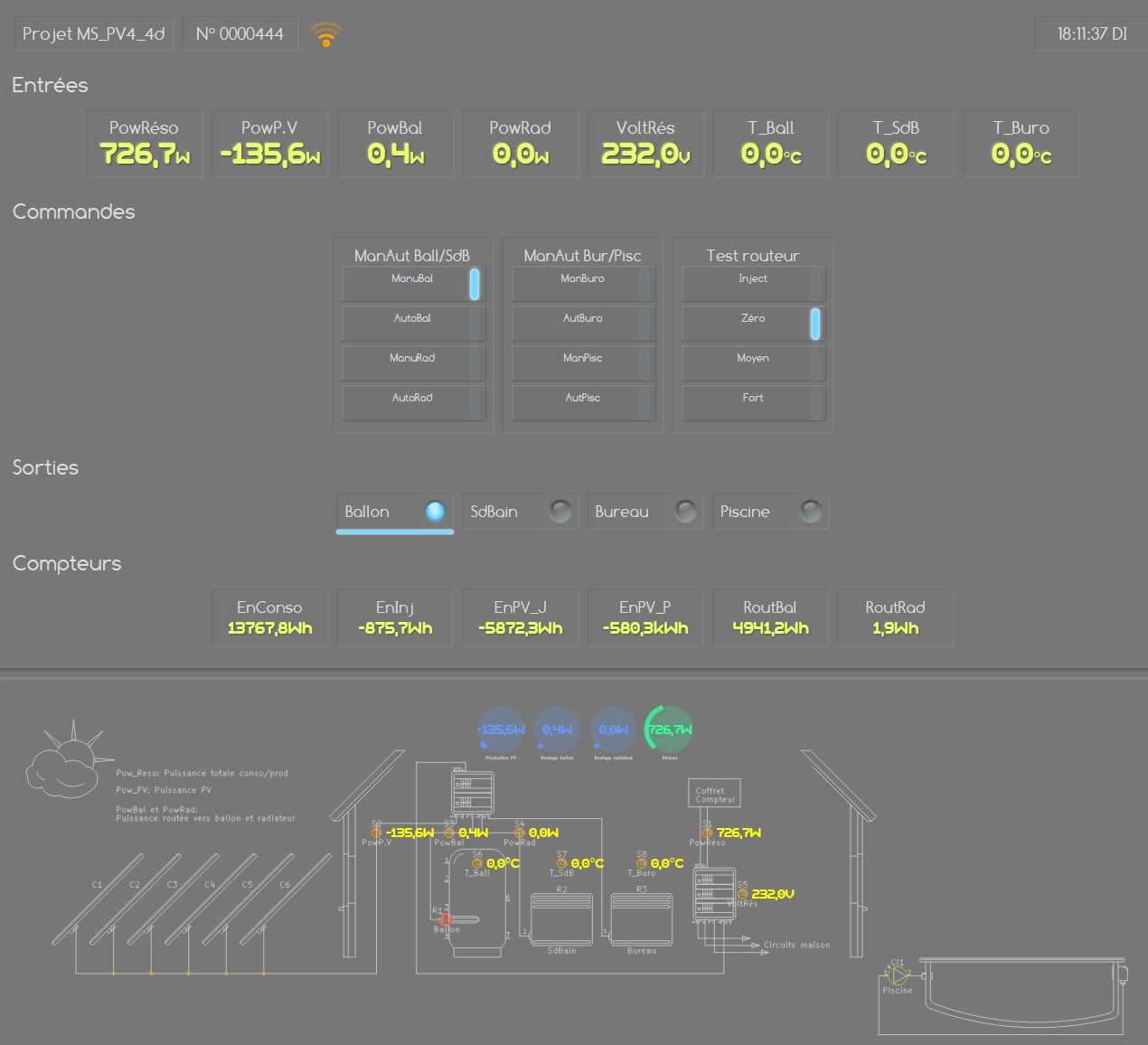The height and width of the screenshot is (1045, 1148).
Task: Select the Piscine output tab
Action: click(770, 512)
